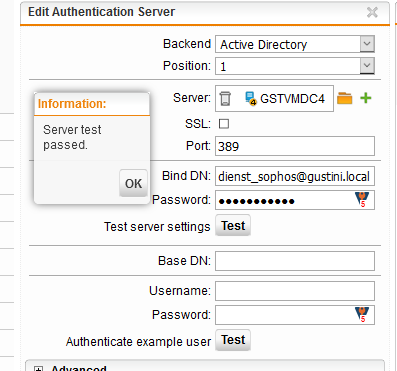Click the trash icon beside GSTVMDC4 server
397x371 pixels.
[225, 98]
